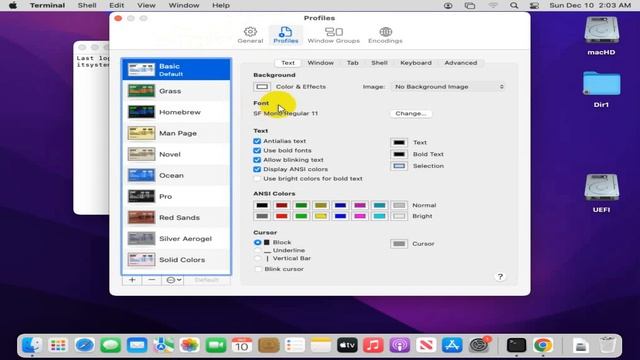Open the Selection color swatch
This screenshot has height=360, width=640.
(399, 166)
